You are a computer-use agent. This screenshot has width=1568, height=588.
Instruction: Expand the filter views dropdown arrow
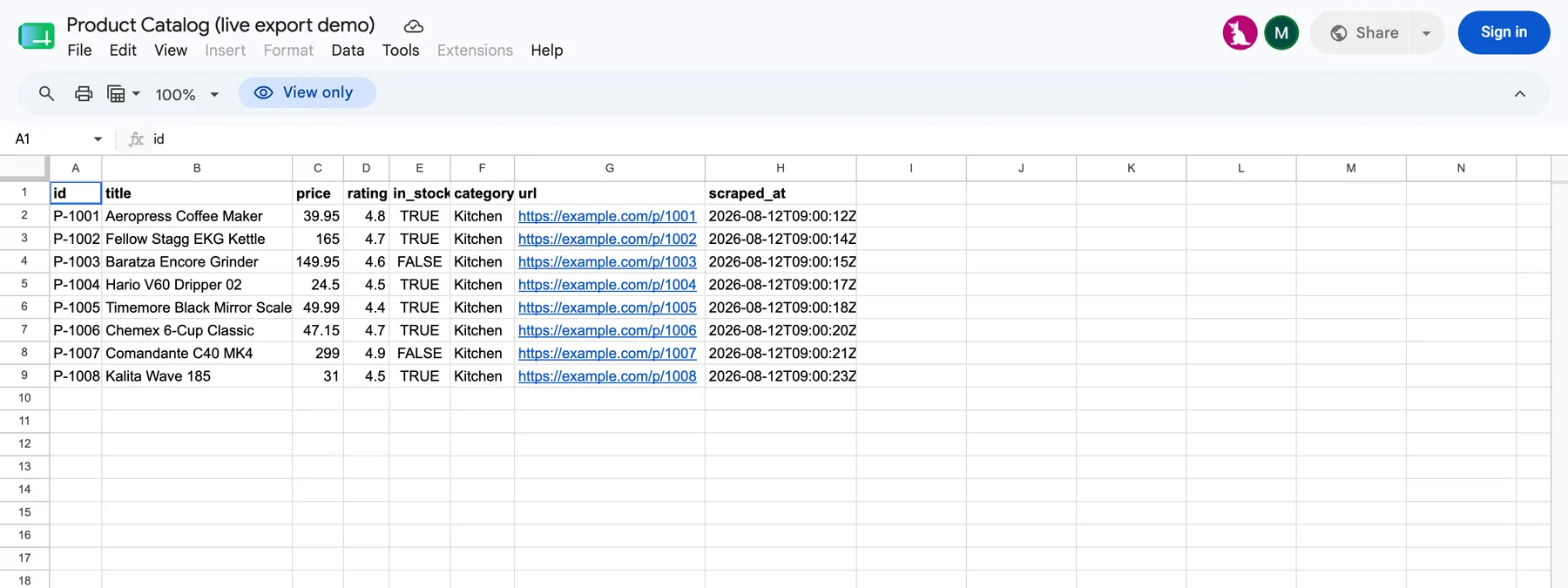[136, 93]
